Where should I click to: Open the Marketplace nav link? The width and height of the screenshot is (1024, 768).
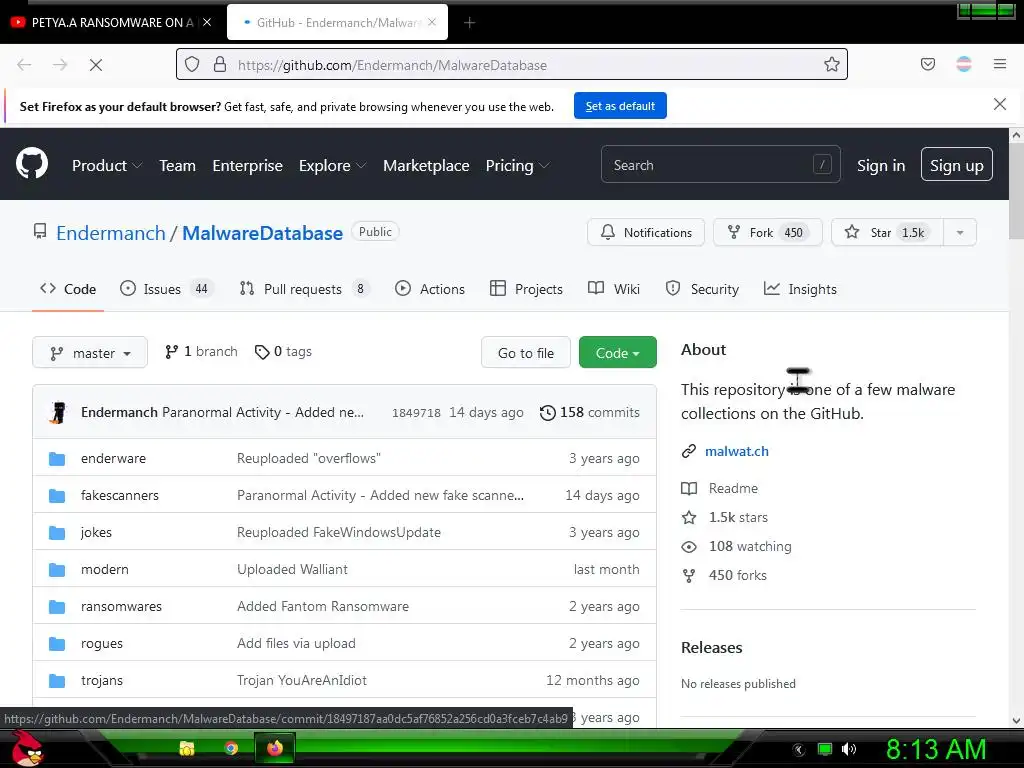(x=426, y=165)
